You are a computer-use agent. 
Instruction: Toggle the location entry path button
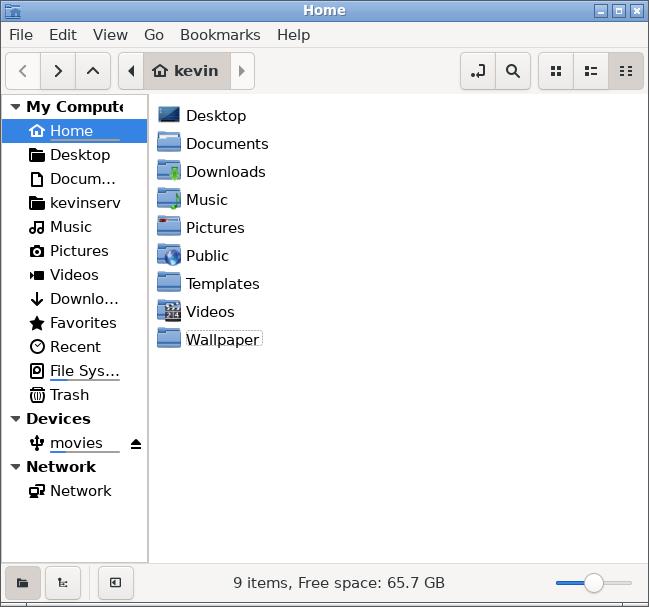[x=478, y=71]
